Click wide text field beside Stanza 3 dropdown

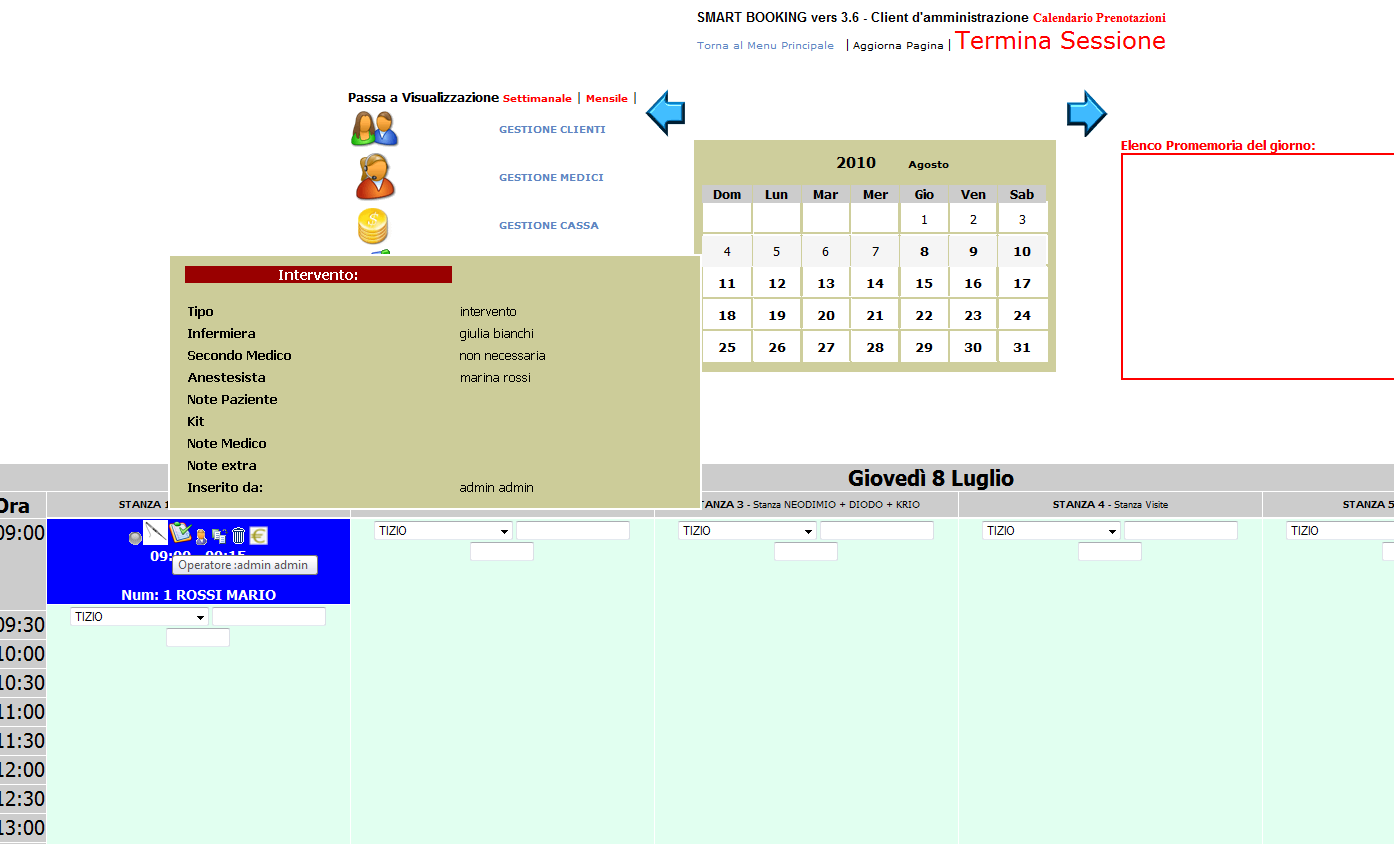[877, 531]
